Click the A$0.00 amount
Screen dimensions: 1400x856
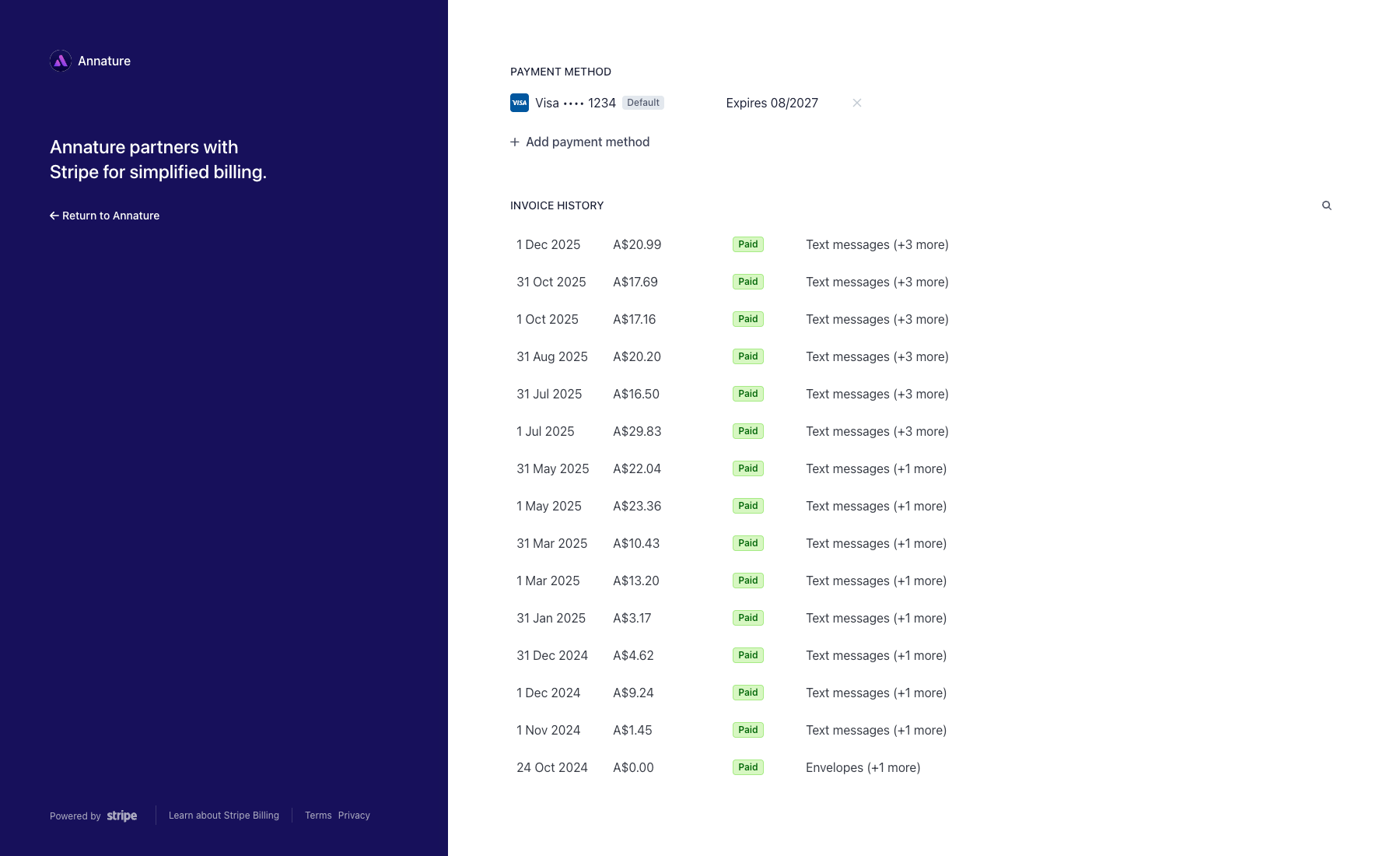633,767
